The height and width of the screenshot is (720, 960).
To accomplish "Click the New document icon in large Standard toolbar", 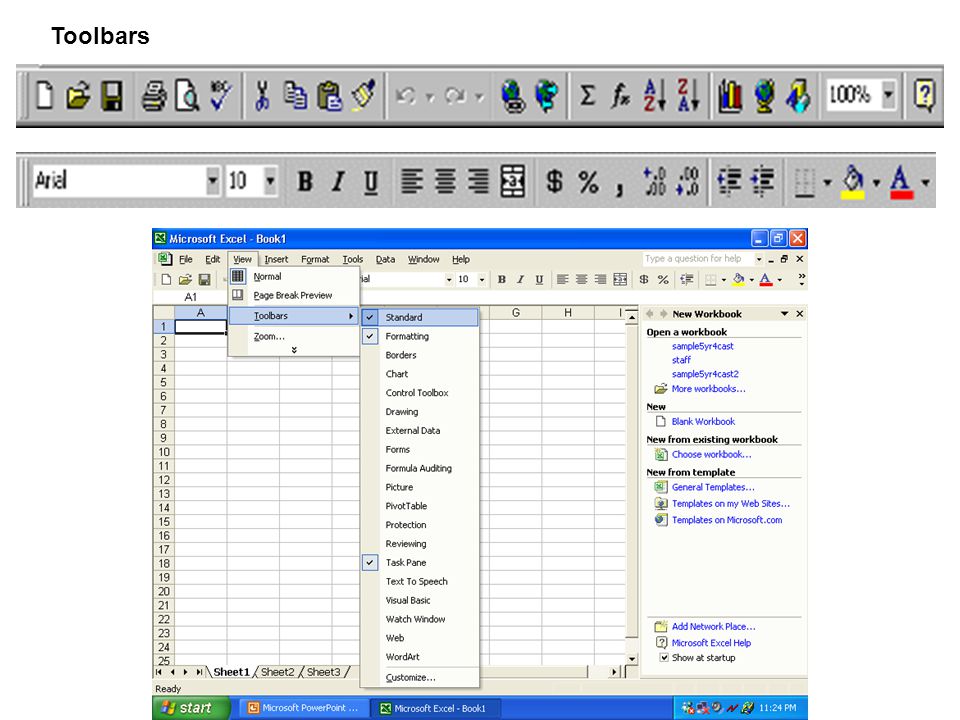I will (45, 96).
